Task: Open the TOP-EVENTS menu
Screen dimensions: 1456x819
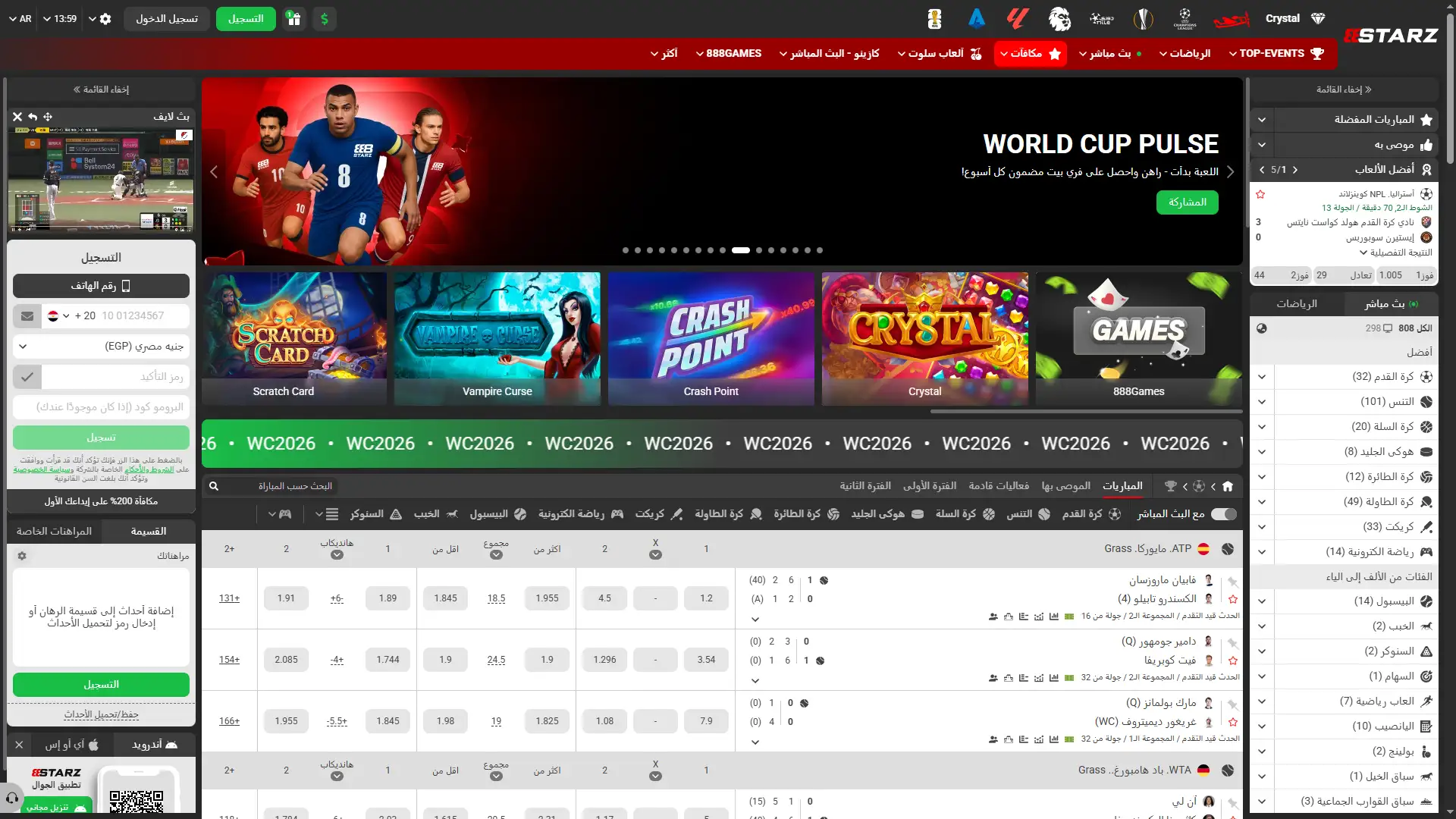Action: click(1277, 54)
